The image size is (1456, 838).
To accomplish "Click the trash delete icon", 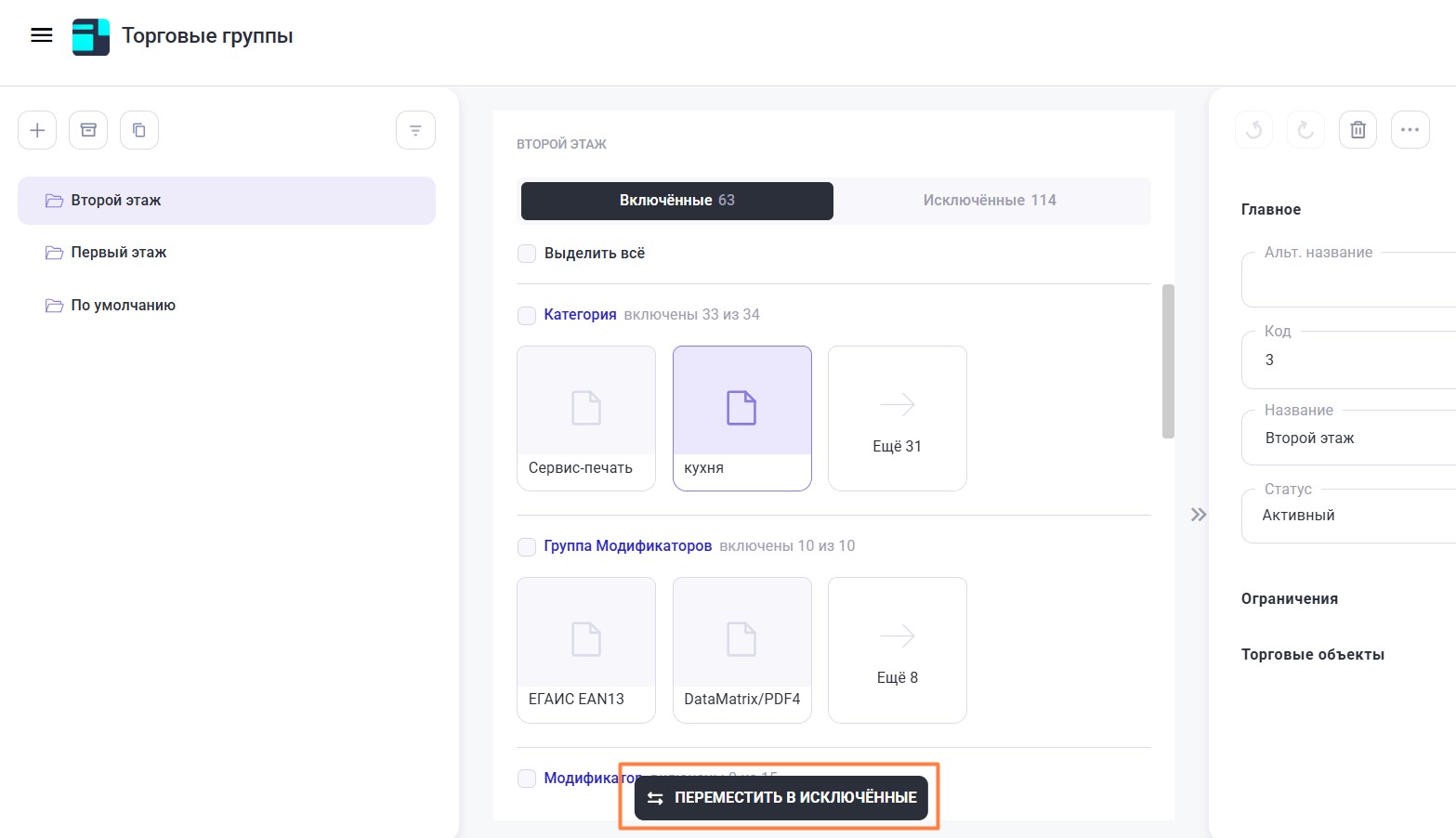I will pos(1358,130).
